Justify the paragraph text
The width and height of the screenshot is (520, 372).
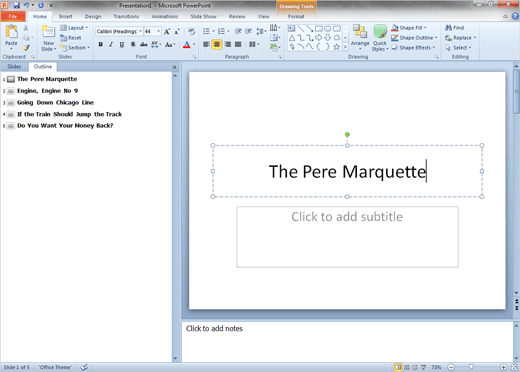point(238,44)
